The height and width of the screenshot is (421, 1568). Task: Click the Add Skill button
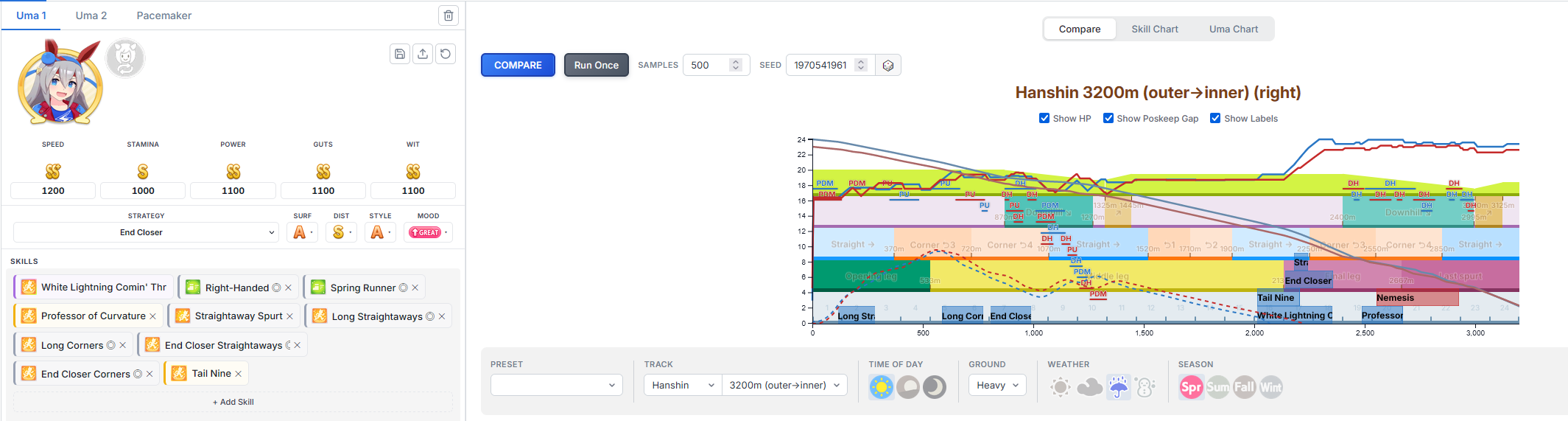[233, 402]
